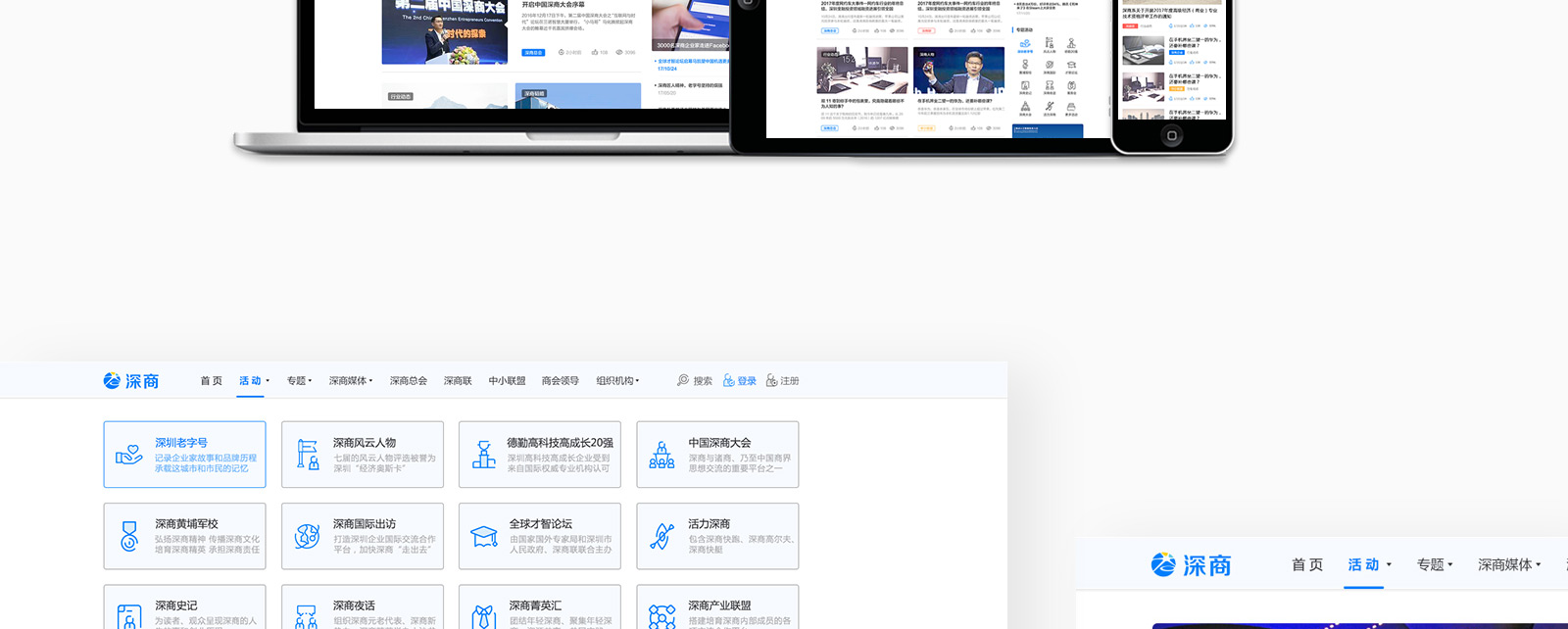1568x629 pixels.
Task: Click the description text '打造深圳企业国际交流合作'
Action: [x=384, y=539]
